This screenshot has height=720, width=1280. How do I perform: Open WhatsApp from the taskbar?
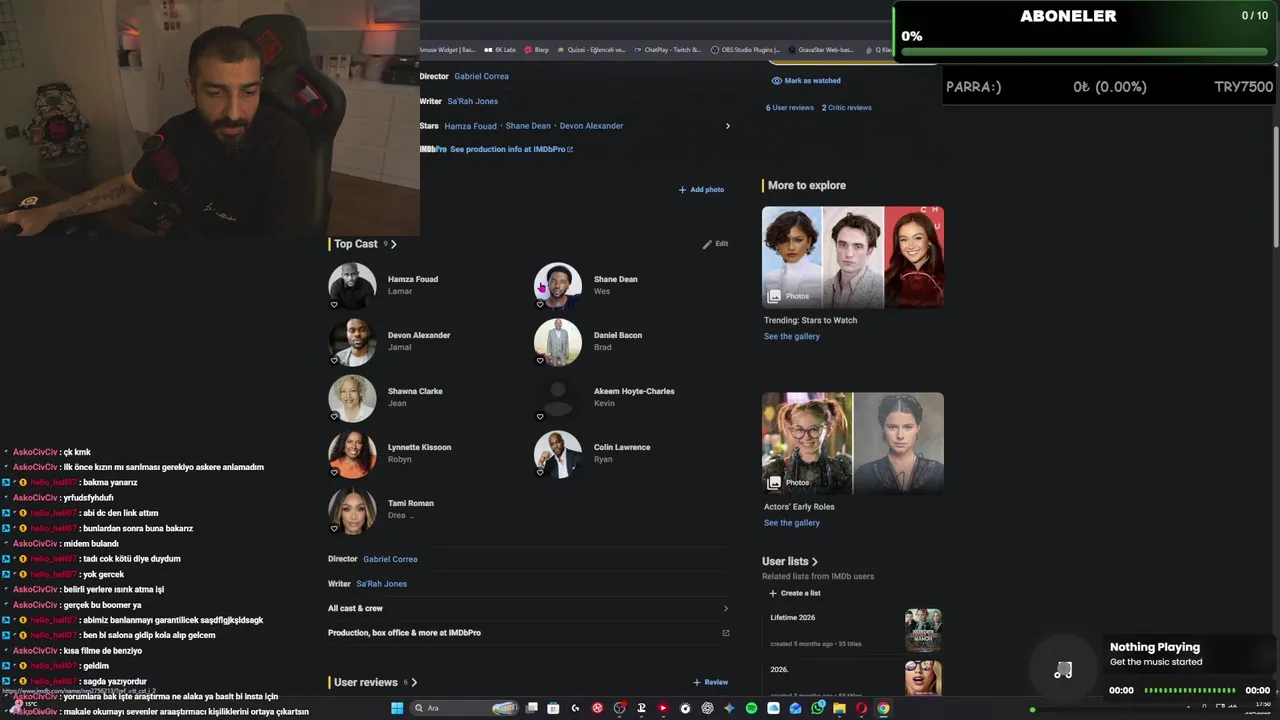click(817, 708)
